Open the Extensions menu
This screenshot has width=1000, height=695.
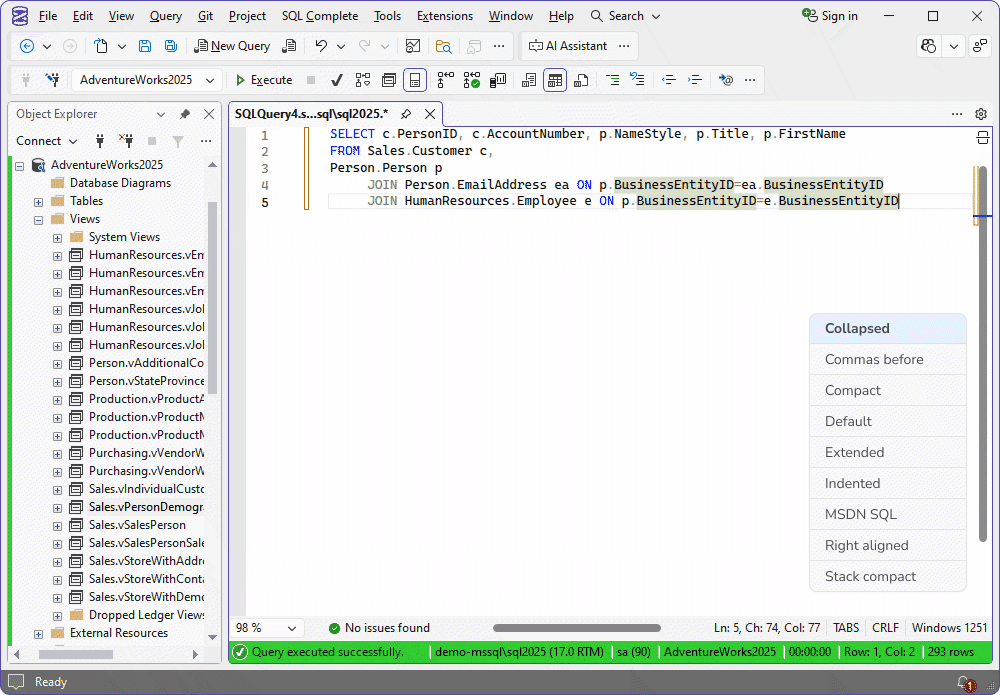[x=444, y=15]
